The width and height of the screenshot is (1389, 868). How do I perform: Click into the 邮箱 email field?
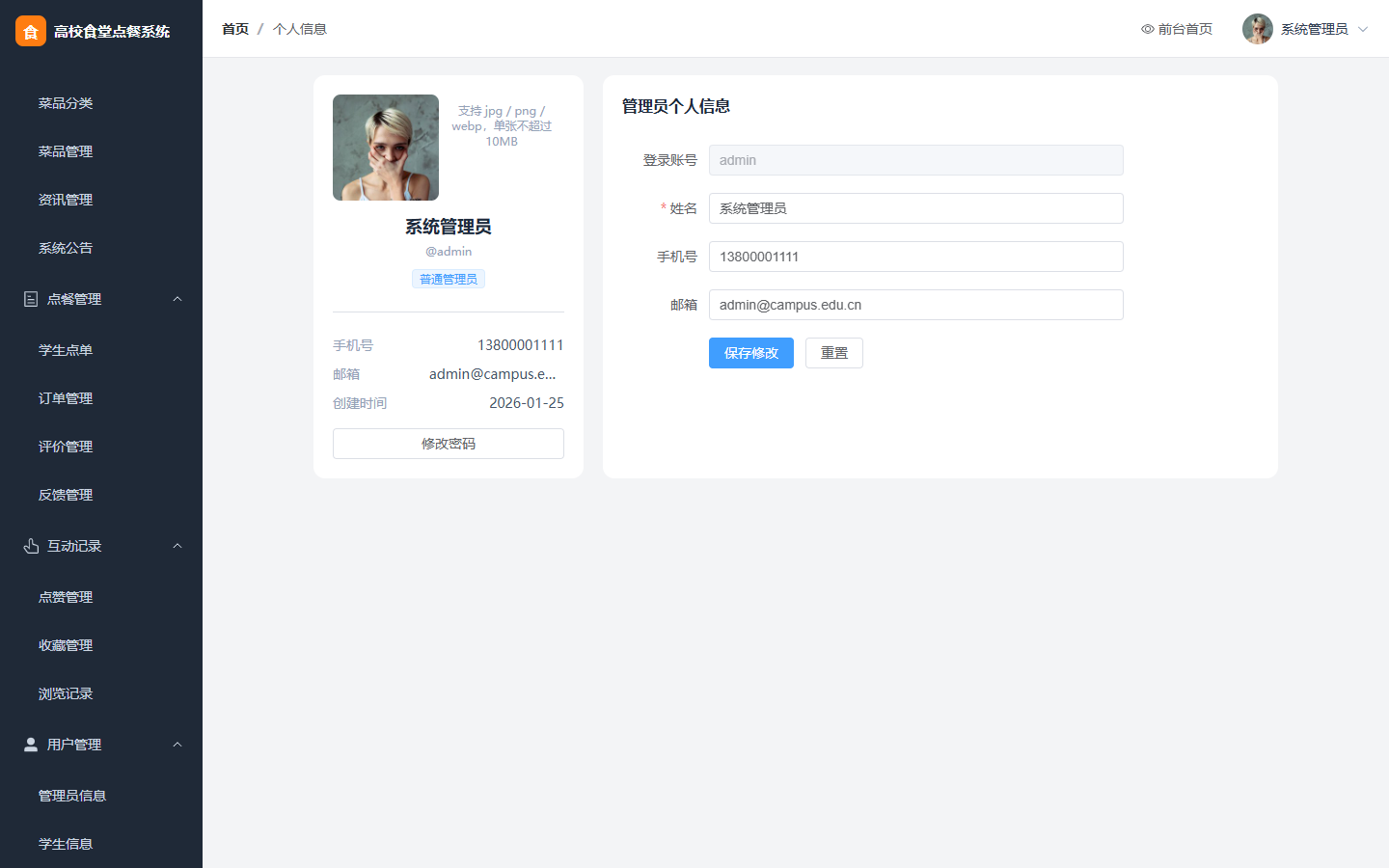click(916, 305)
